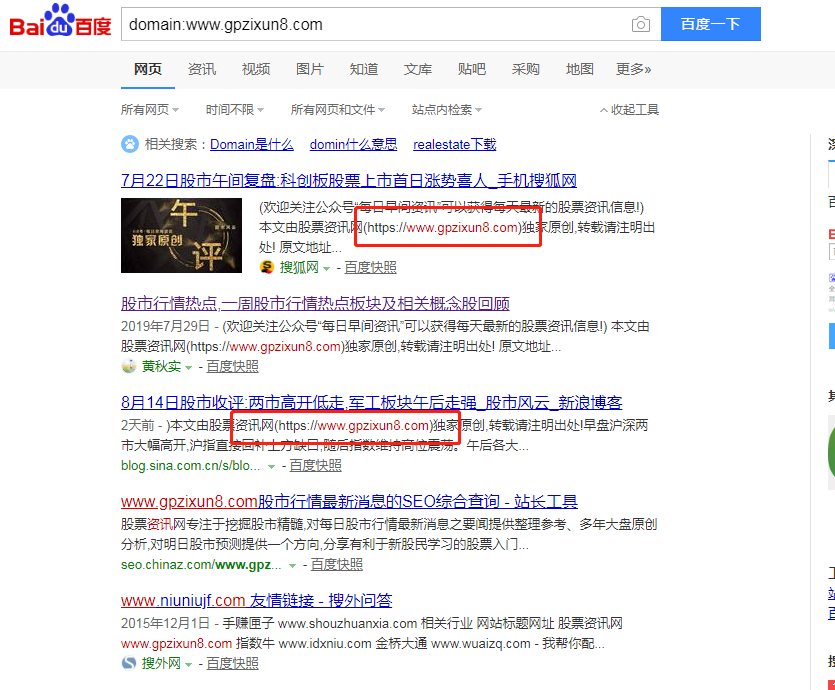835x690 pixels.
Task: Expand the arrow next to blog.sina.com.cn URL
Action: [x=271, y=466]
